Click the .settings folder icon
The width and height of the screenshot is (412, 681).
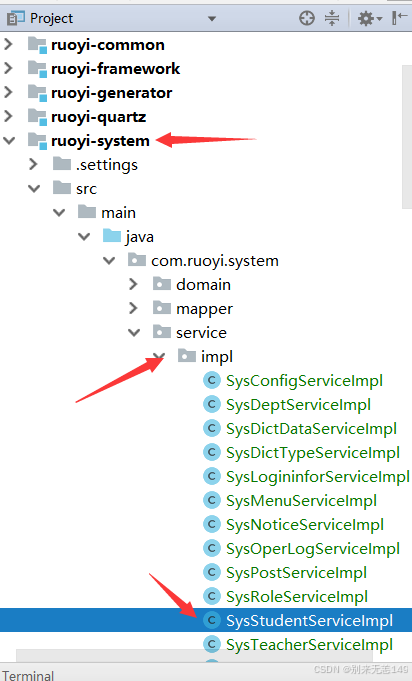point(62,164)
